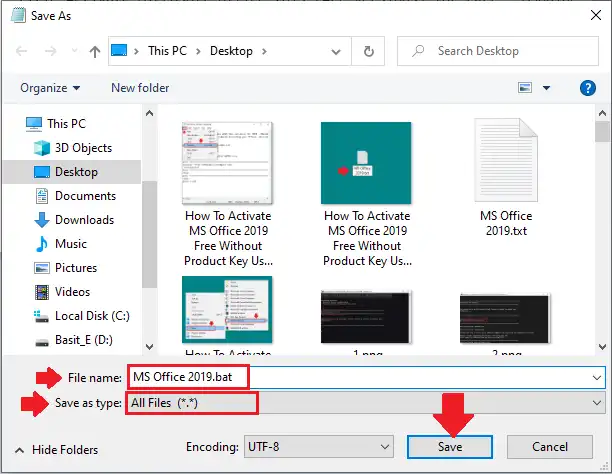Select the teal desktop screenshot thumbnail

(366, 163)
